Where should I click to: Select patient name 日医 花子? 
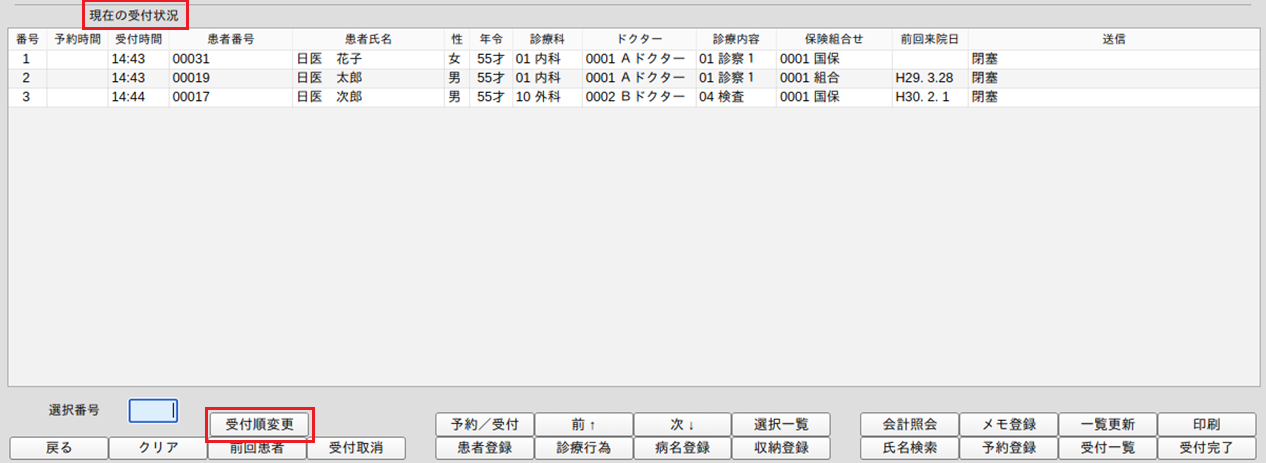[x=329, y=59]
